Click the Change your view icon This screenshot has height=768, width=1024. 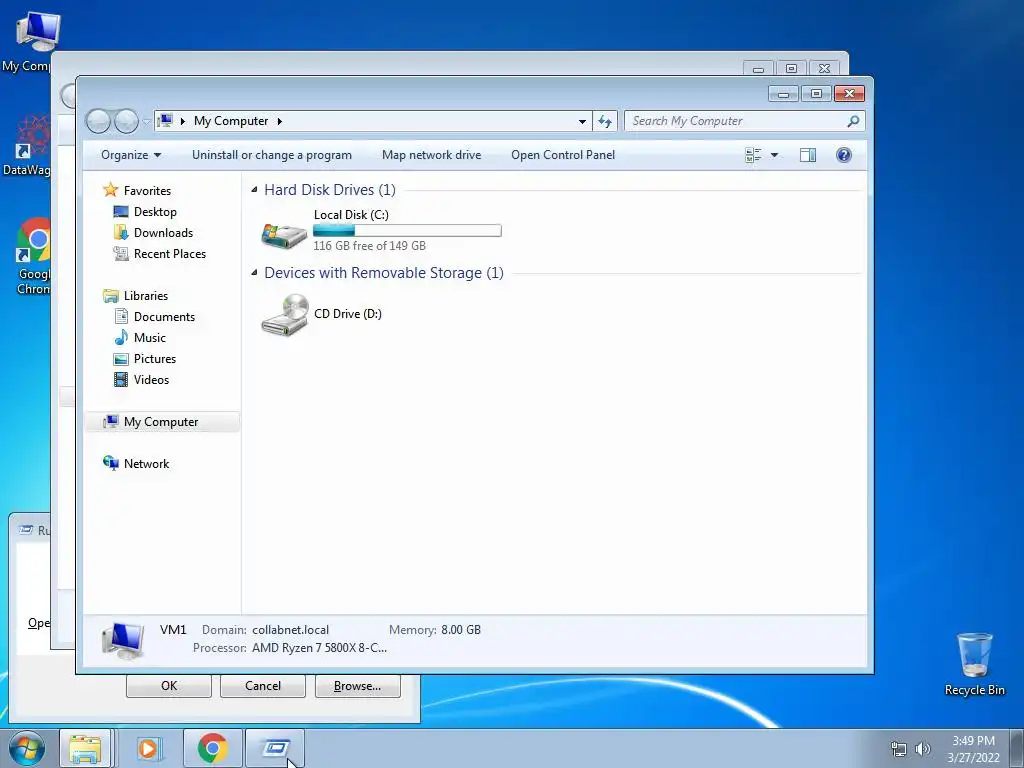click(x=753, y=155)
